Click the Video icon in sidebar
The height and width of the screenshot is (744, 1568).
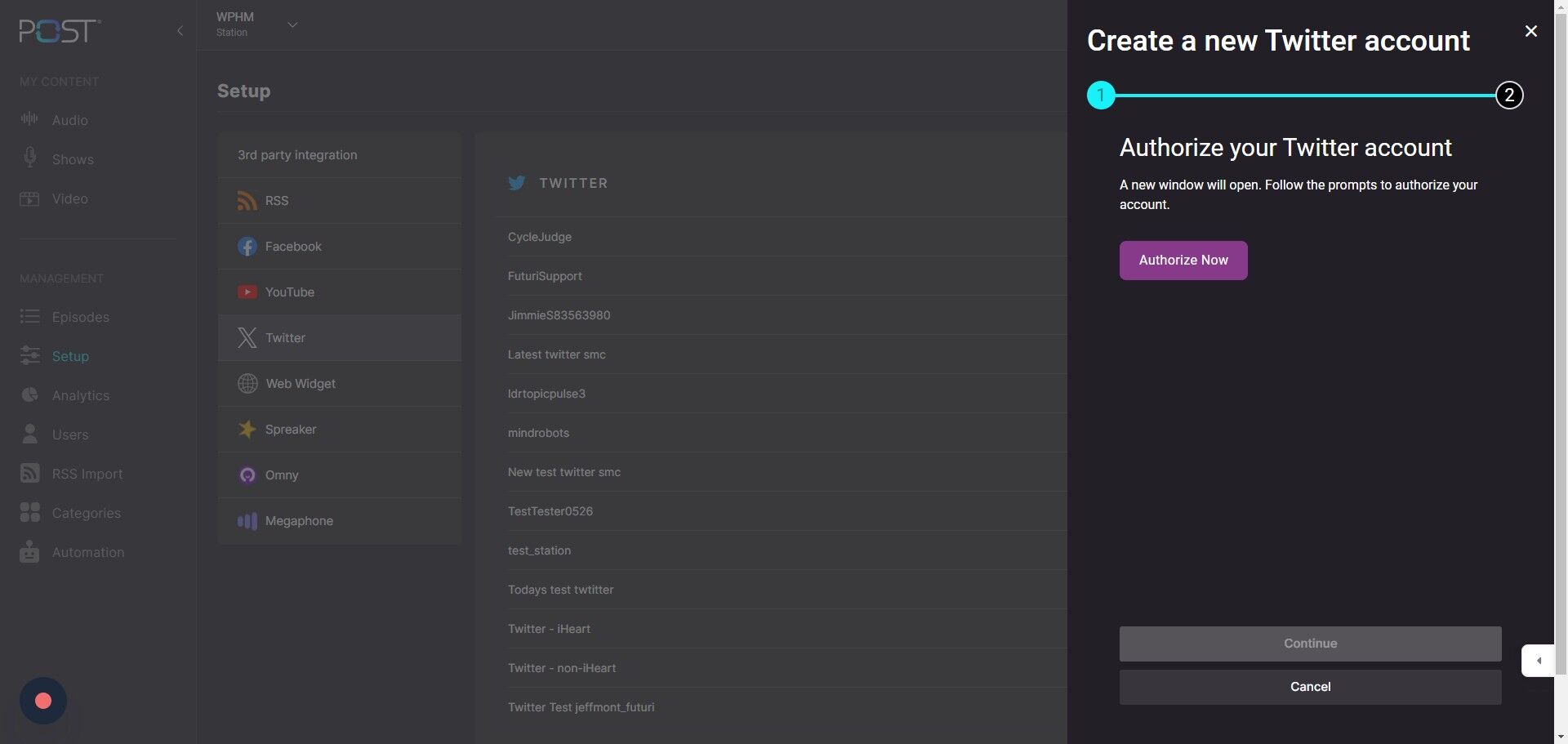point(29,198)
